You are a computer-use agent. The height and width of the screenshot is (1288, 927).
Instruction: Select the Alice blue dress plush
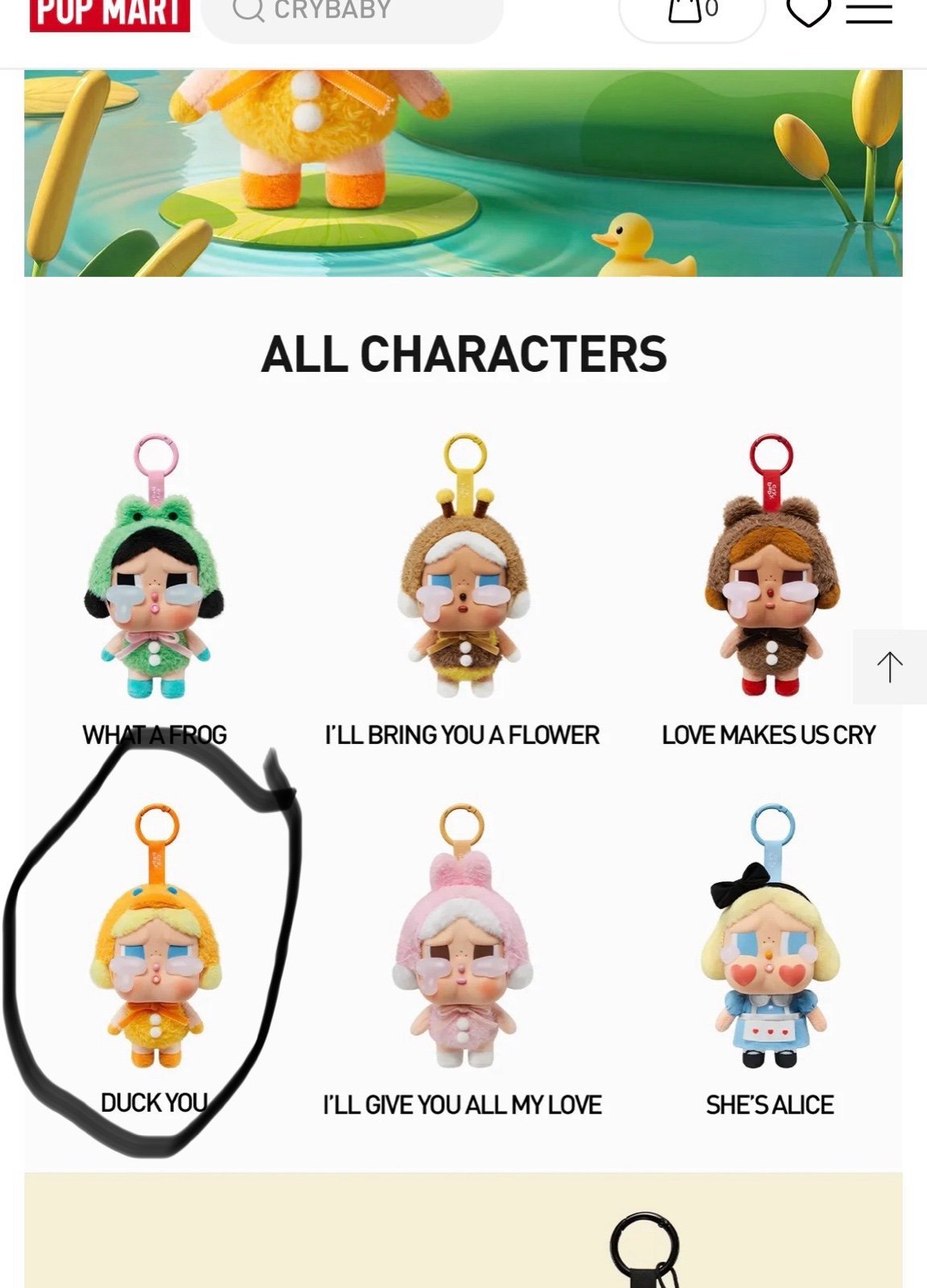pyautogui.click(x=770, y=936)
